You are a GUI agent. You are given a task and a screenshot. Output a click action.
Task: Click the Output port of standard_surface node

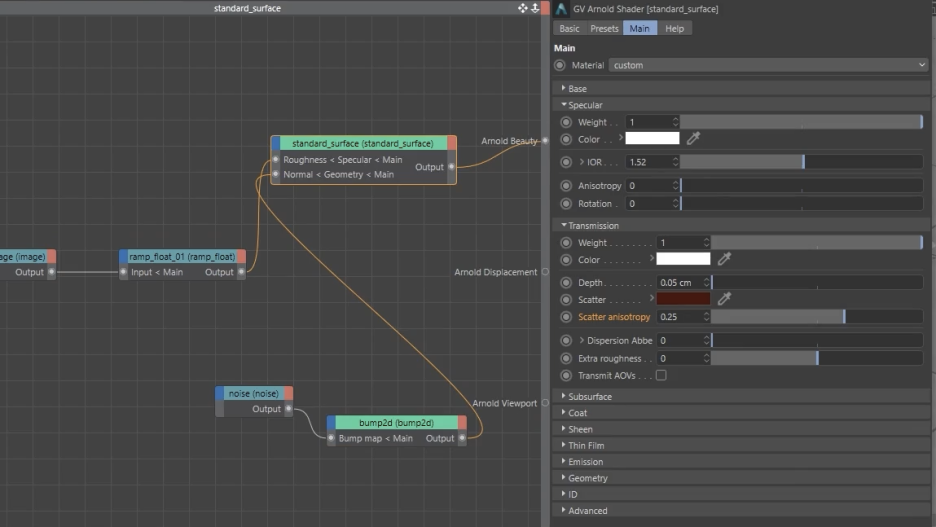pos(451,167)
